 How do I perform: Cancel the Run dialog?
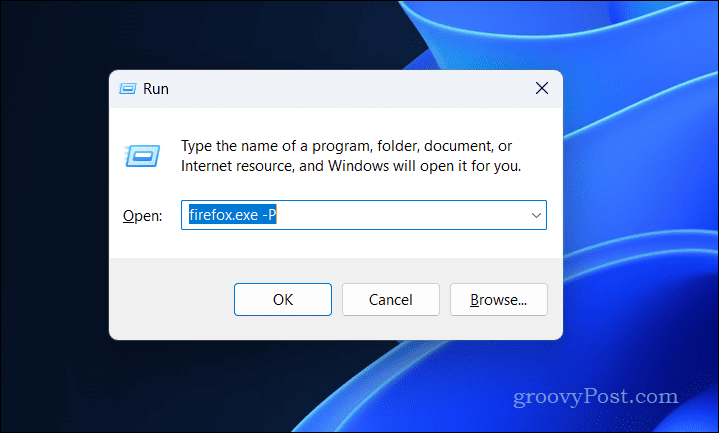coord(391,300)
